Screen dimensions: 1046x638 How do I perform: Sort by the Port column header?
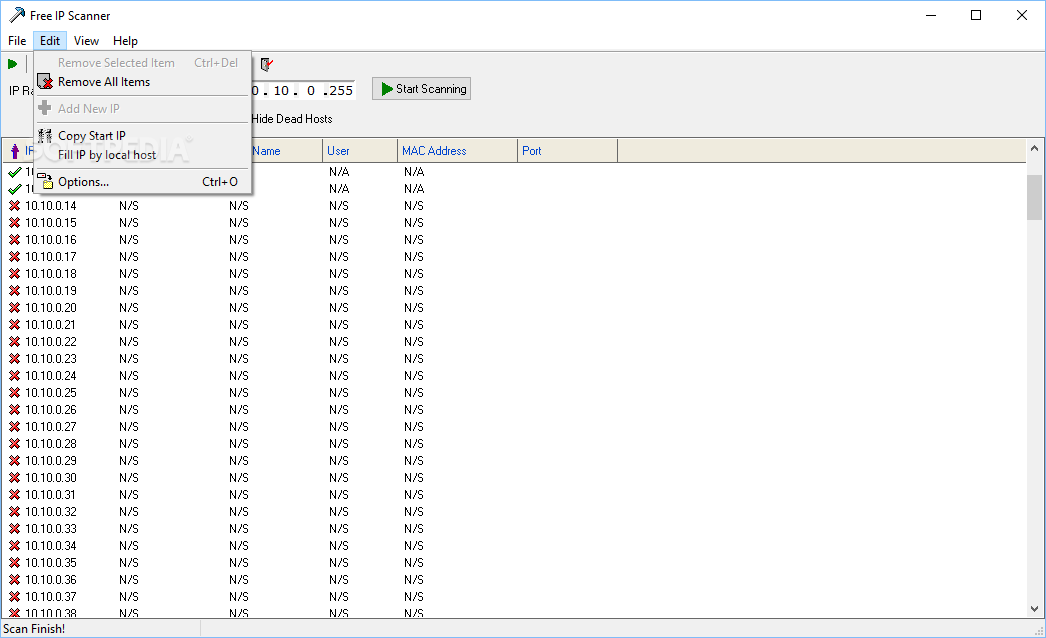pyautogui.click(x=568, y=151)
